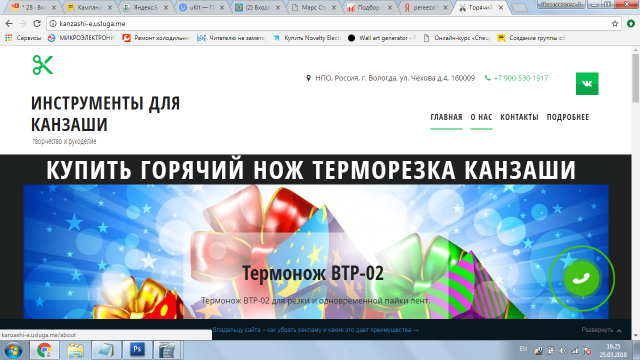Click the scrollbar down arrow
The image size is (640, 360).
636,336
